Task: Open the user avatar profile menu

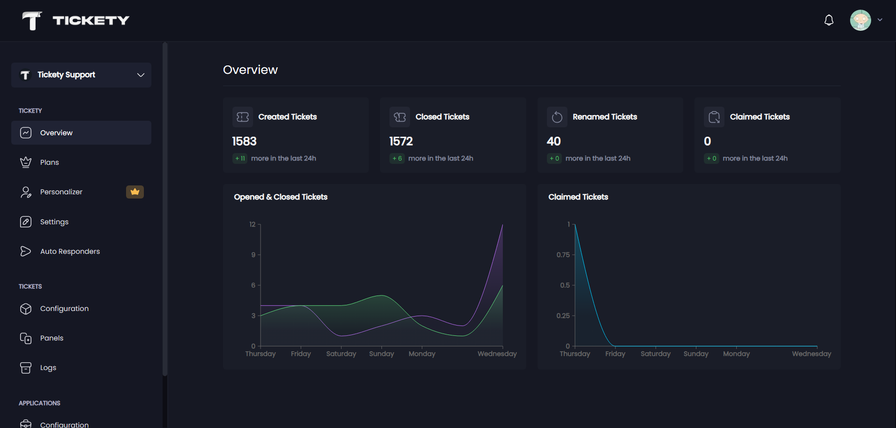Action: [860, 20]
